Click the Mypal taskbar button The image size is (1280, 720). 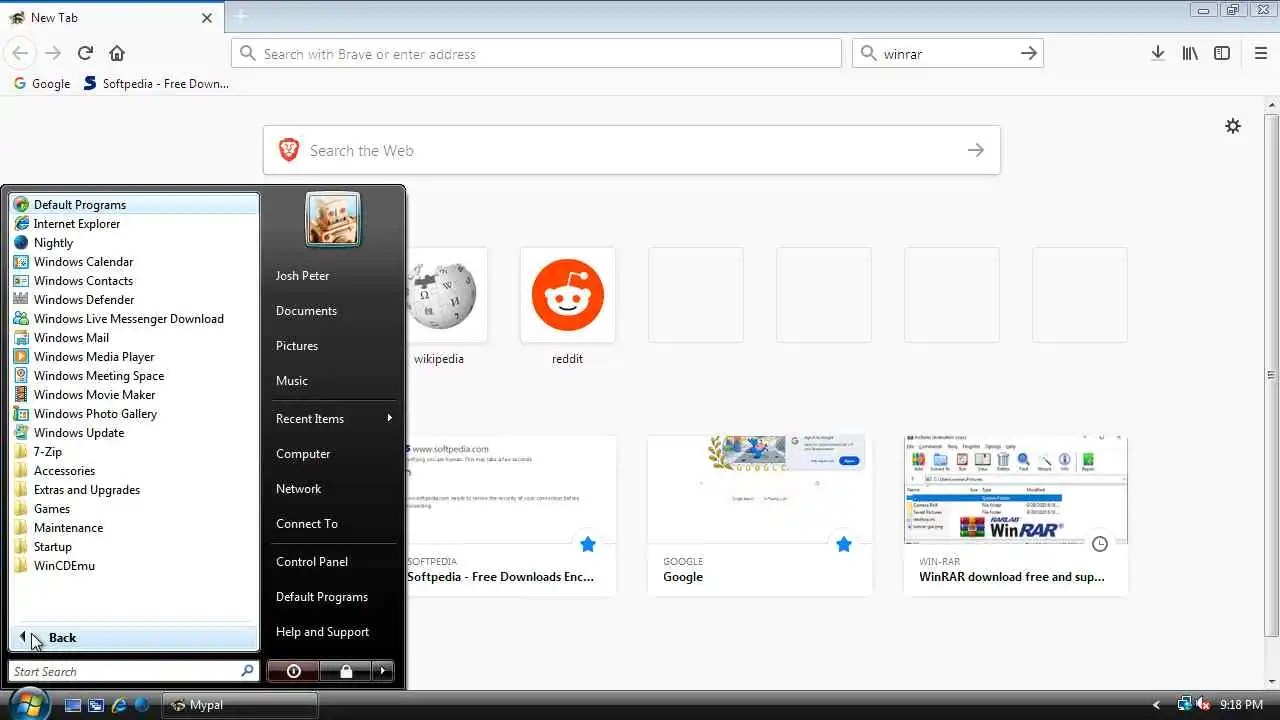(240, 705)
